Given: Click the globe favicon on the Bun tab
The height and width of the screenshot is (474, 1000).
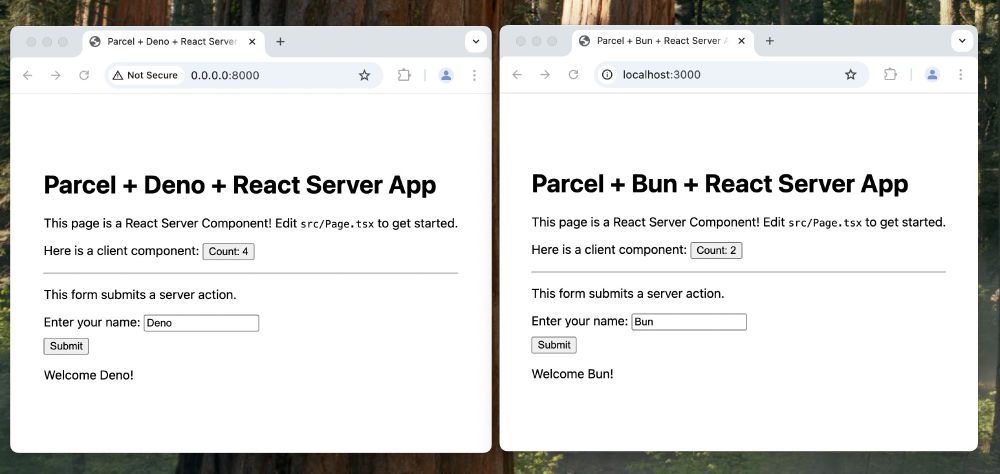Looking at the screenshot, I should click(584, 41).
